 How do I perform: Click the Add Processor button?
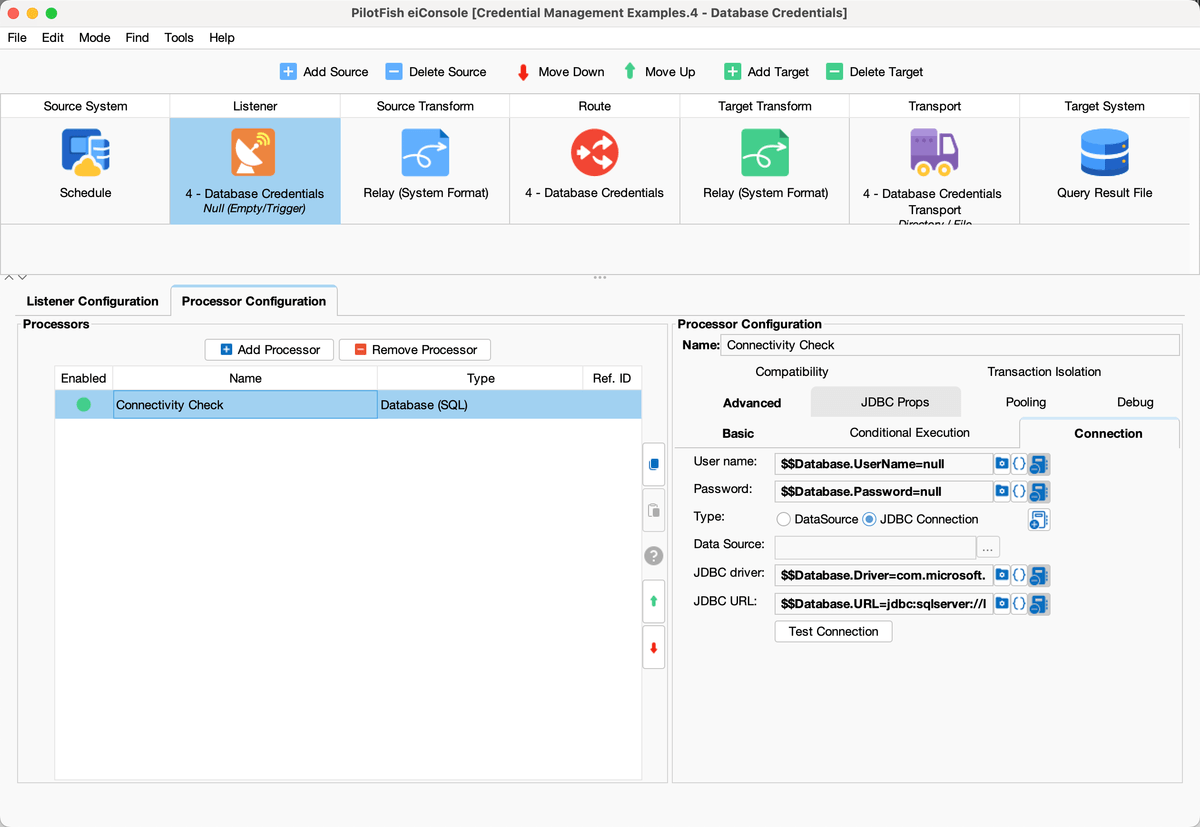[x=269, y=349]
